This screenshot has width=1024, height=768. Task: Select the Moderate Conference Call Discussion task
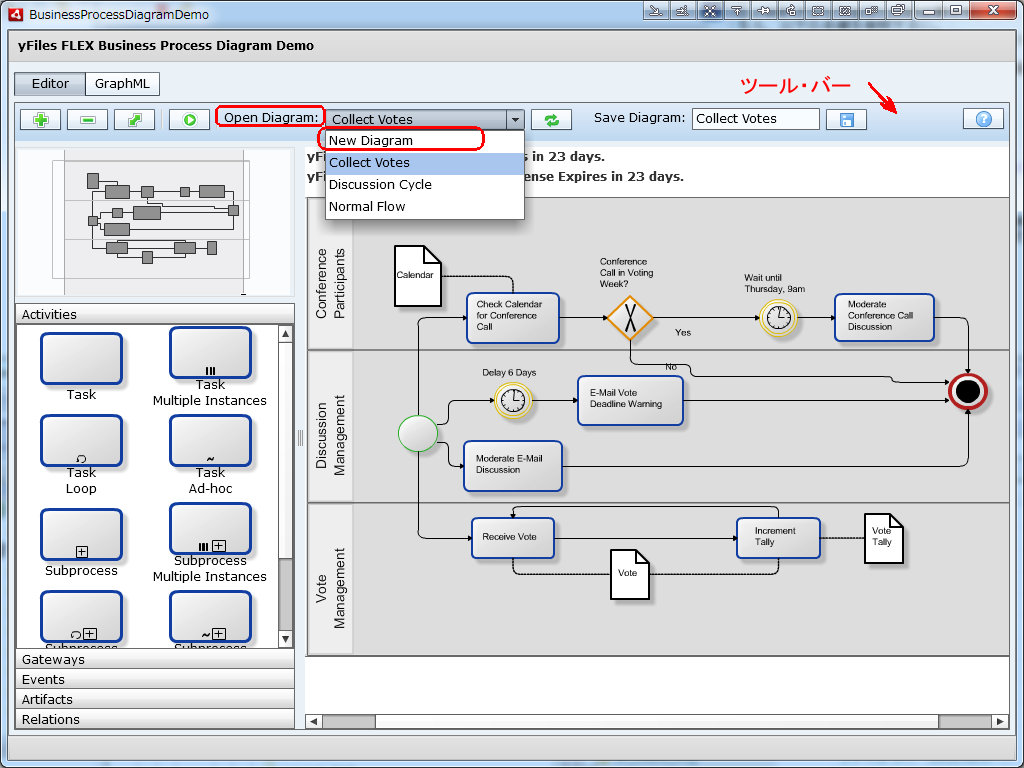(x=884, y=318)
